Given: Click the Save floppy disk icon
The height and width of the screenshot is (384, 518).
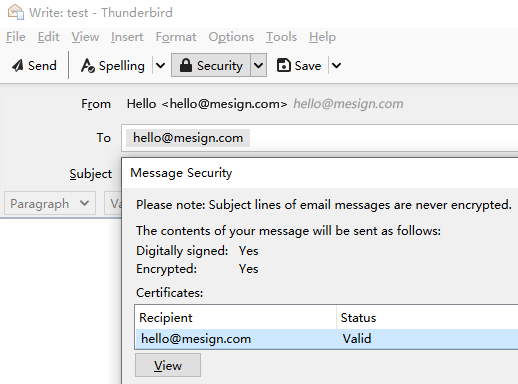Looking at the screenshot, I should [284, 65].
